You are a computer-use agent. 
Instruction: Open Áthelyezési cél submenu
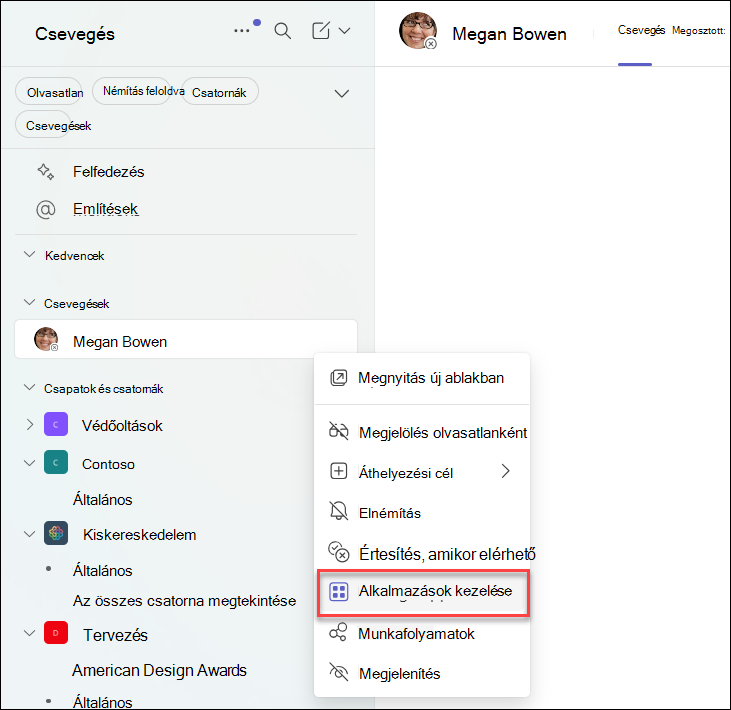click(x=422, y=473)
